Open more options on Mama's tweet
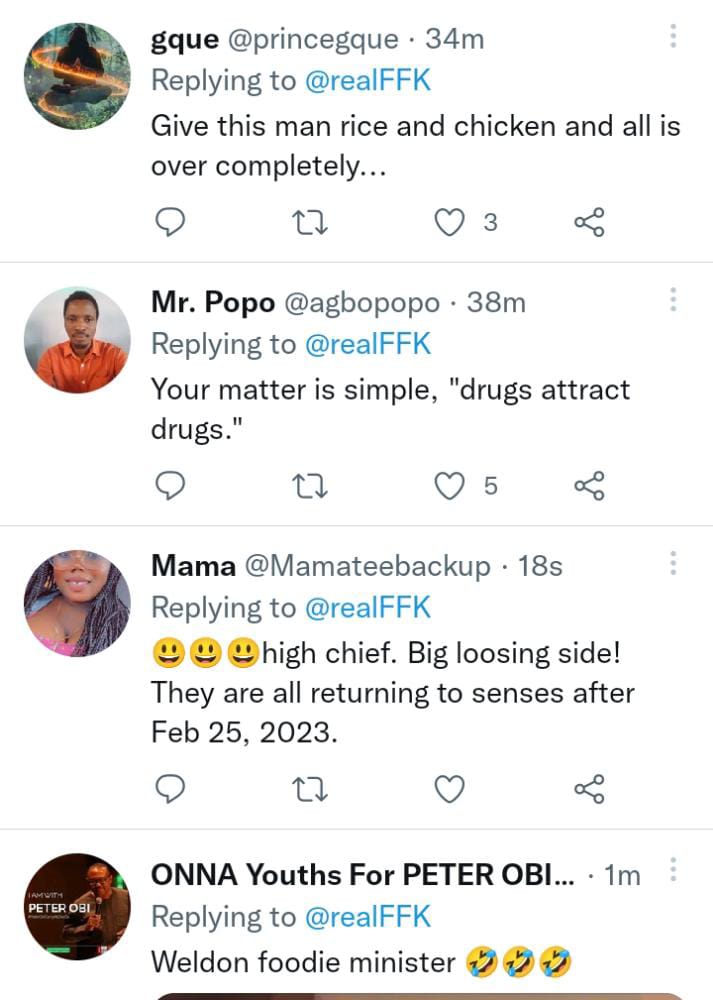713x1000 pixels. 673,563
